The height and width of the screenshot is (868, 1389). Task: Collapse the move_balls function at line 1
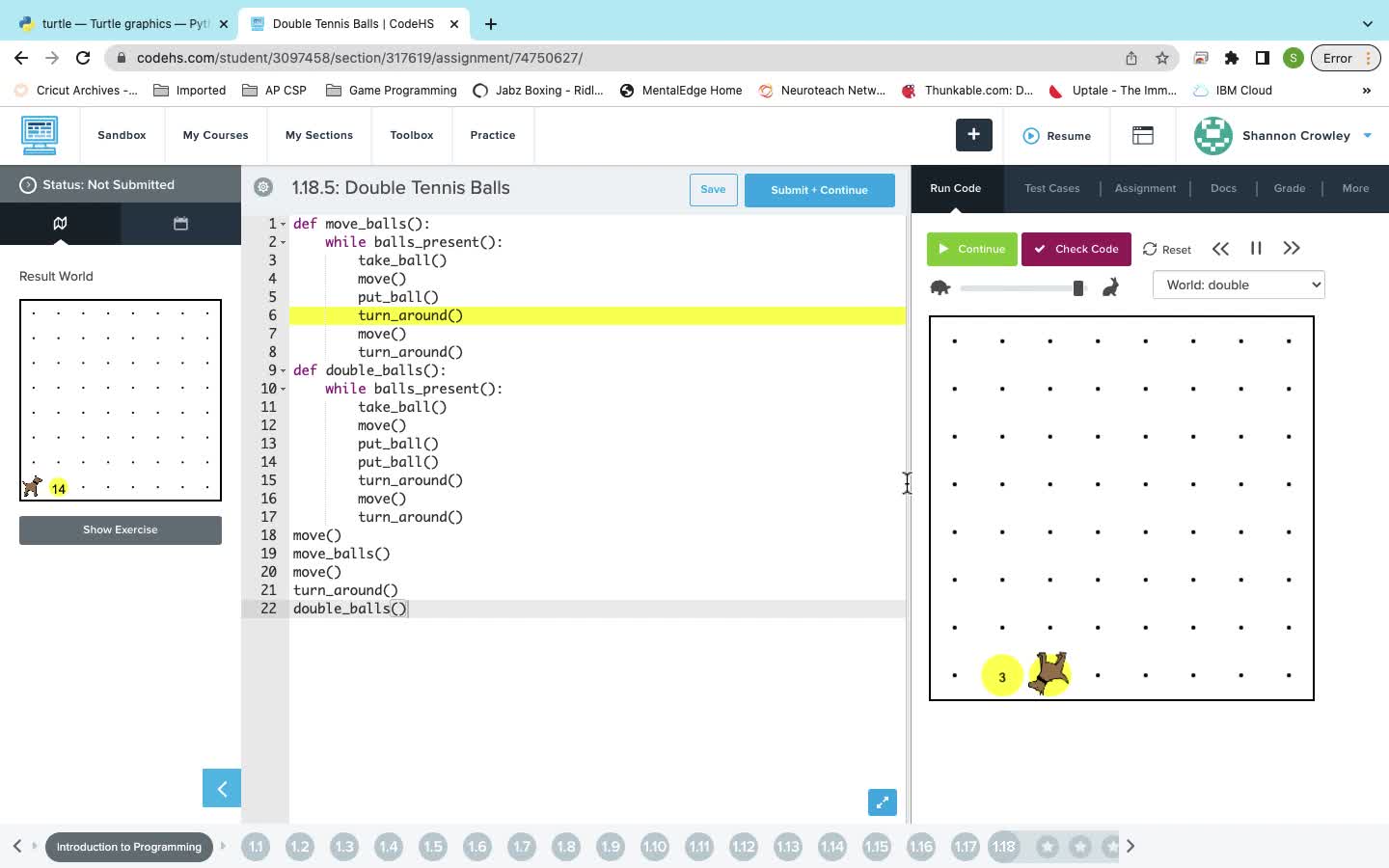(x=284, y=225)
